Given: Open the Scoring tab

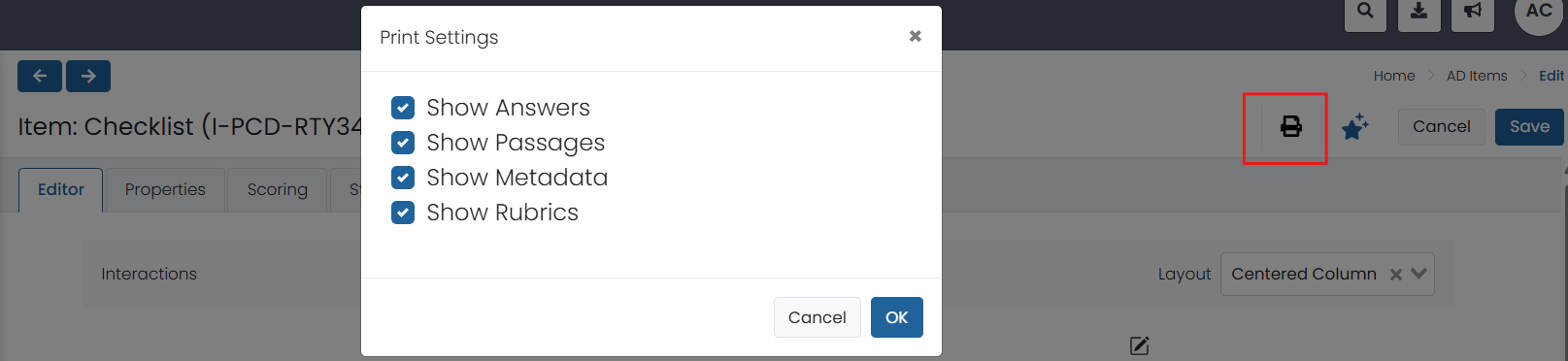Looking at the screenshot, I should (277, 190).
